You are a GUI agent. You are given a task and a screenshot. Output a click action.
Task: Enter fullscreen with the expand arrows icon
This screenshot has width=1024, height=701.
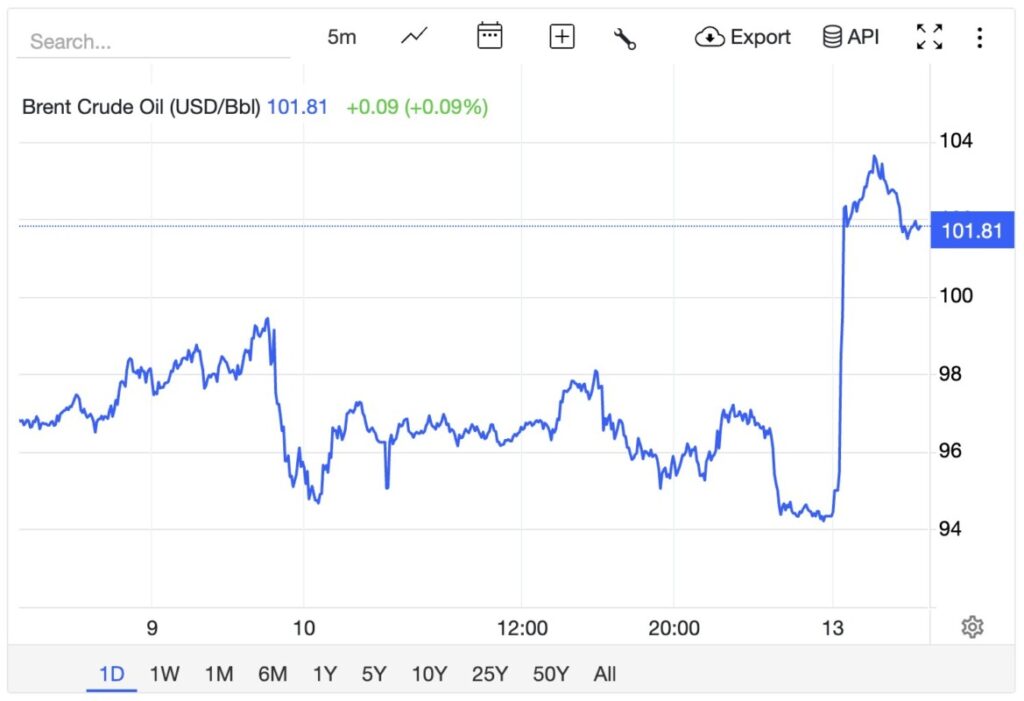click(929, 36)
